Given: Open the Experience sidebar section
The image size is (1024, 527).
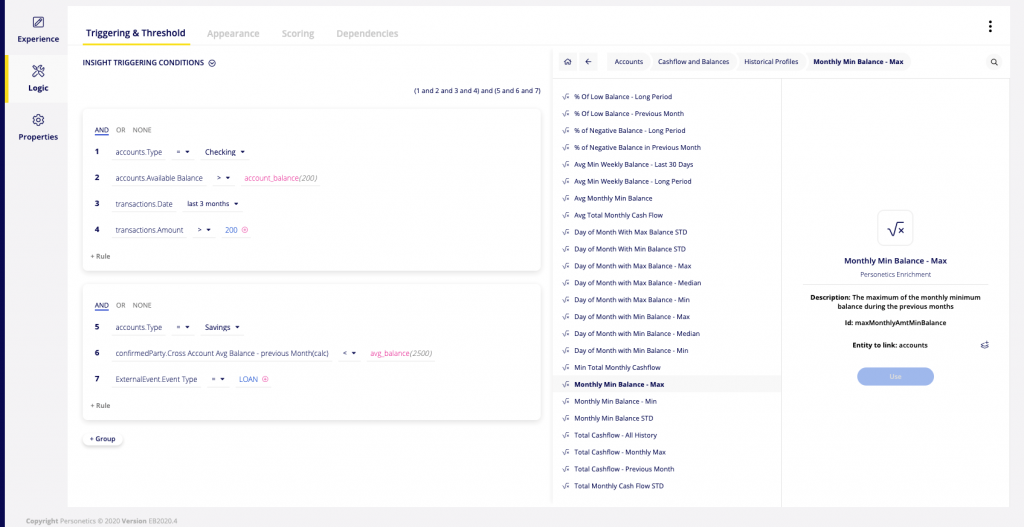Looking at the screenshot, I should pos(38,29).
